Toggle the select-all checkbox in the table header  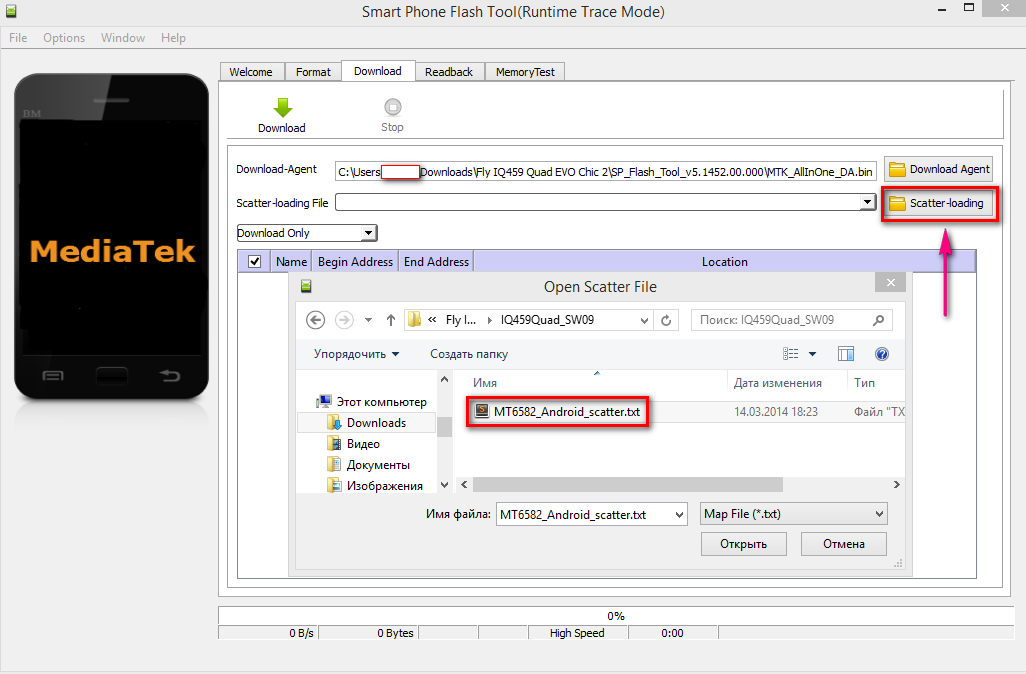click(x=254, y=262)
